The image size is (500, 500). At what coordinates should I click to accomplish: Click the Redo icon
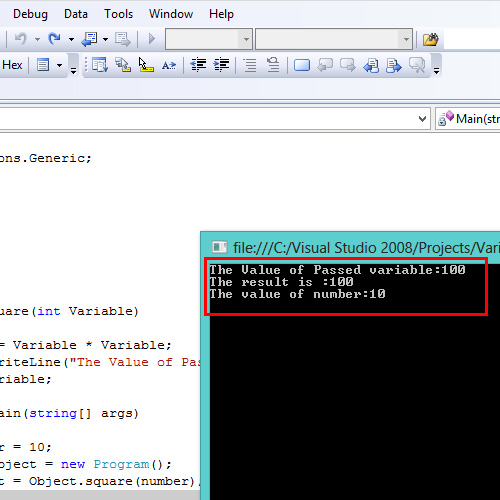[55, 39]
